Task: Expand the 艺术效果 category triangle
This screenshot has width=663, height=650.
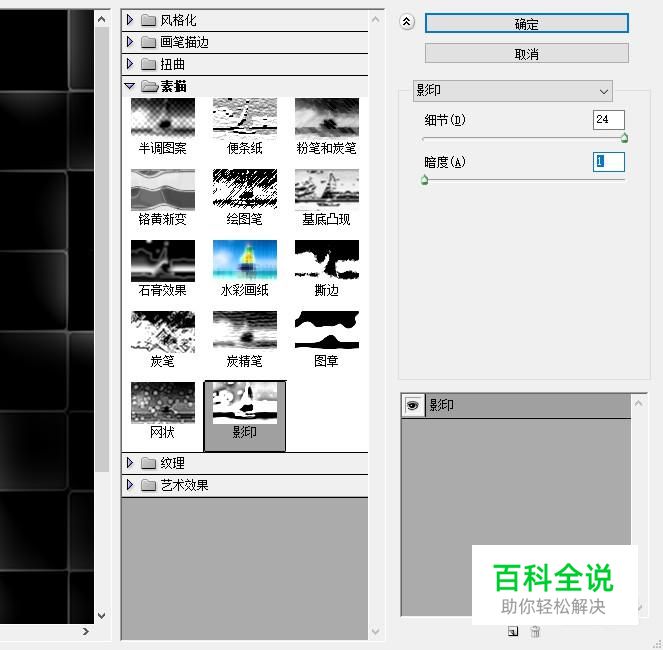Action: [130, 485]
